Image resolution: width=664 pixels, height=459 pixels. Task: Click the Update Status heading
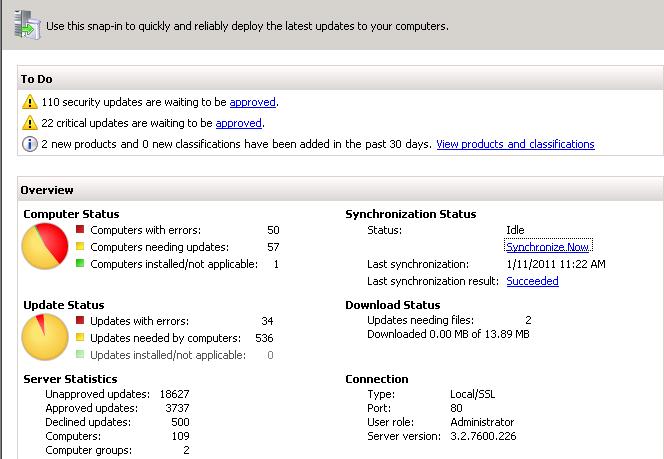(64, 305)
